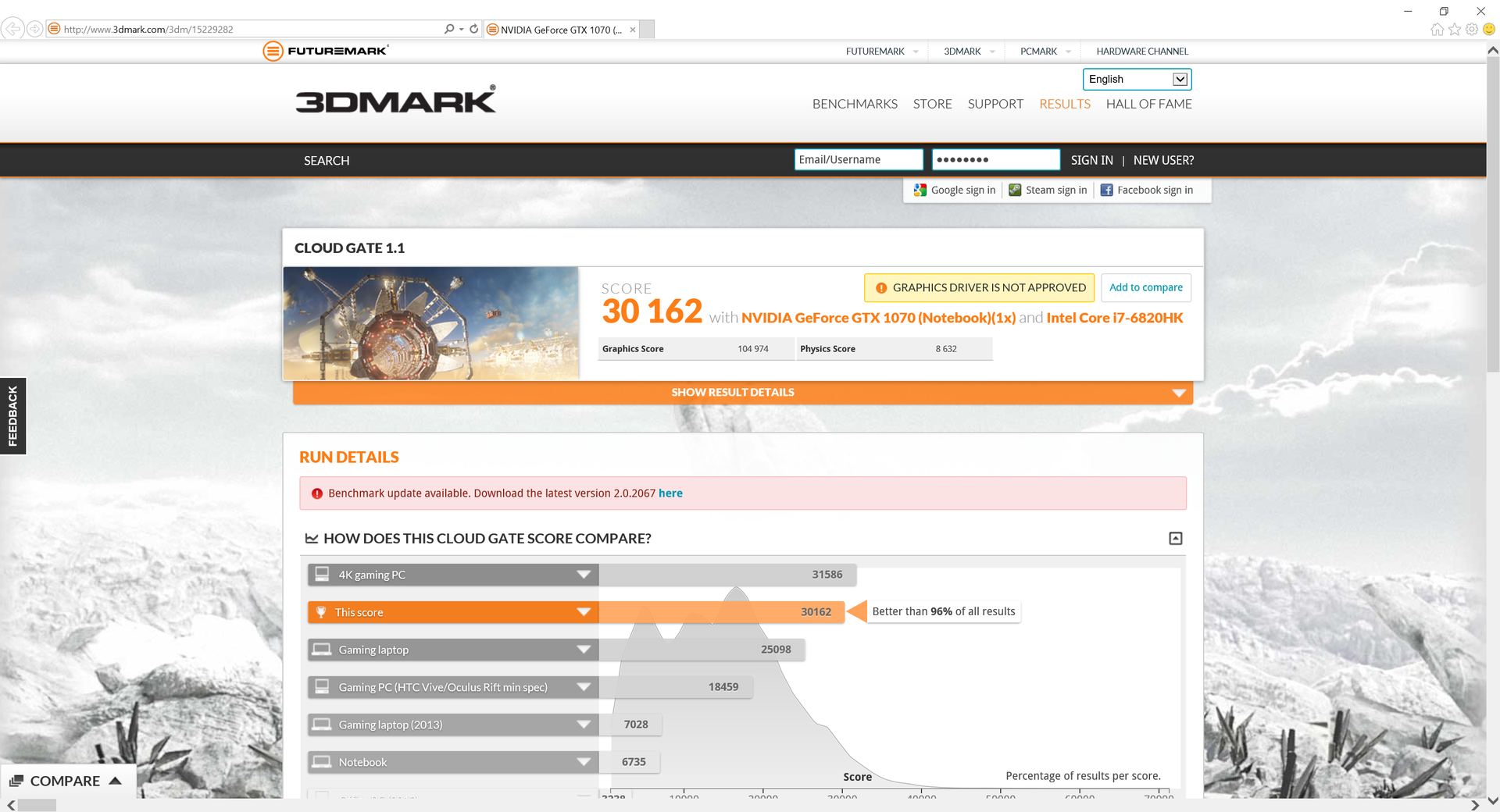Click the Facebook sign in icon
Screen dimensions: 1500x812
pos(1106,190)
